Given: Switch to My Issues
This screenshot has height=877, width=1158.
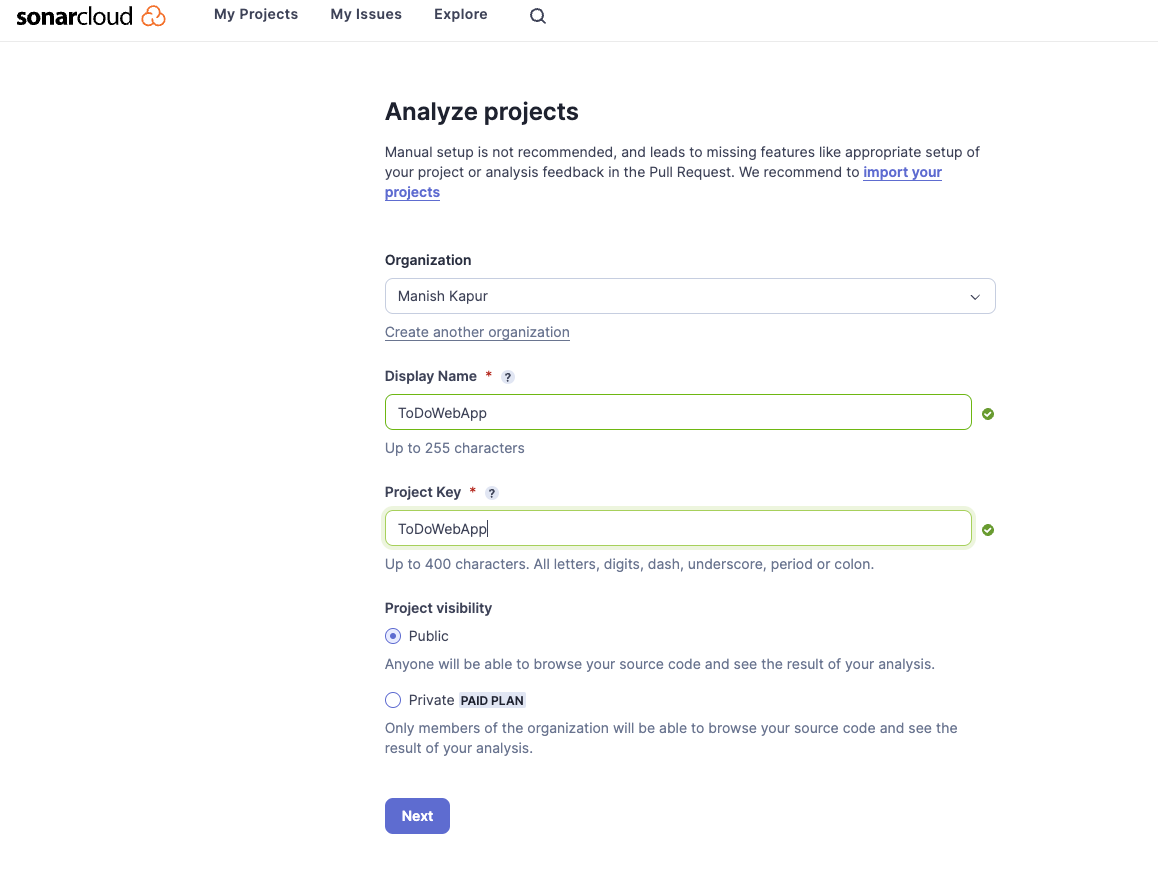Looking at the screenshot, I should (365, 14).
